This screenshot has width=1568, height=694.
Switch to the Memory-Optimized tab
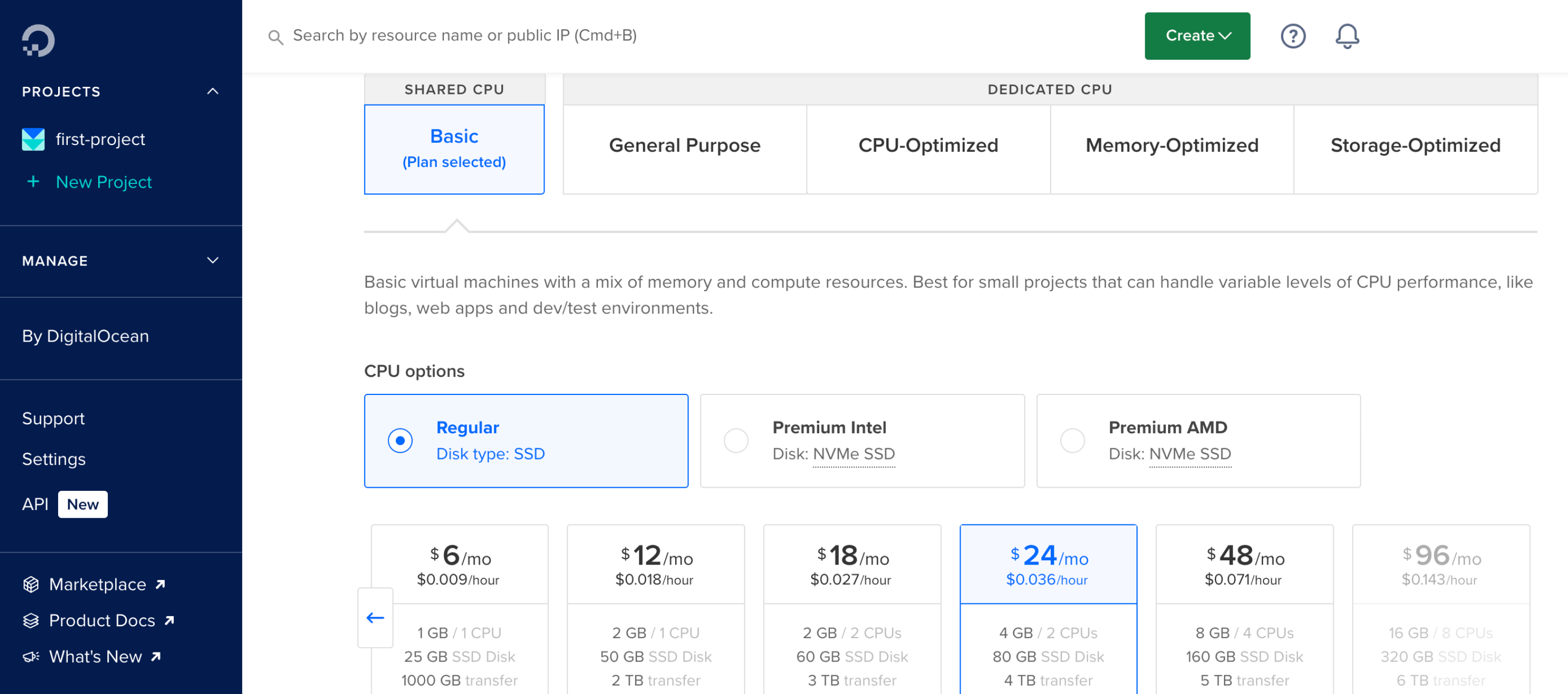(x=1172, y=146)
